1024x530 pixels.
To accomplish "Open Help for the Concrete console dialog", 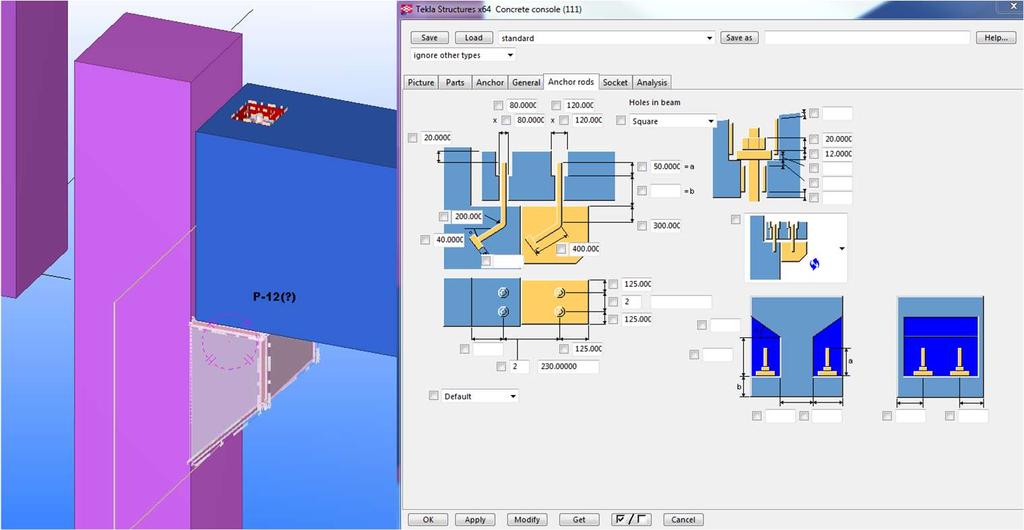I will click(x=996, y=38).
